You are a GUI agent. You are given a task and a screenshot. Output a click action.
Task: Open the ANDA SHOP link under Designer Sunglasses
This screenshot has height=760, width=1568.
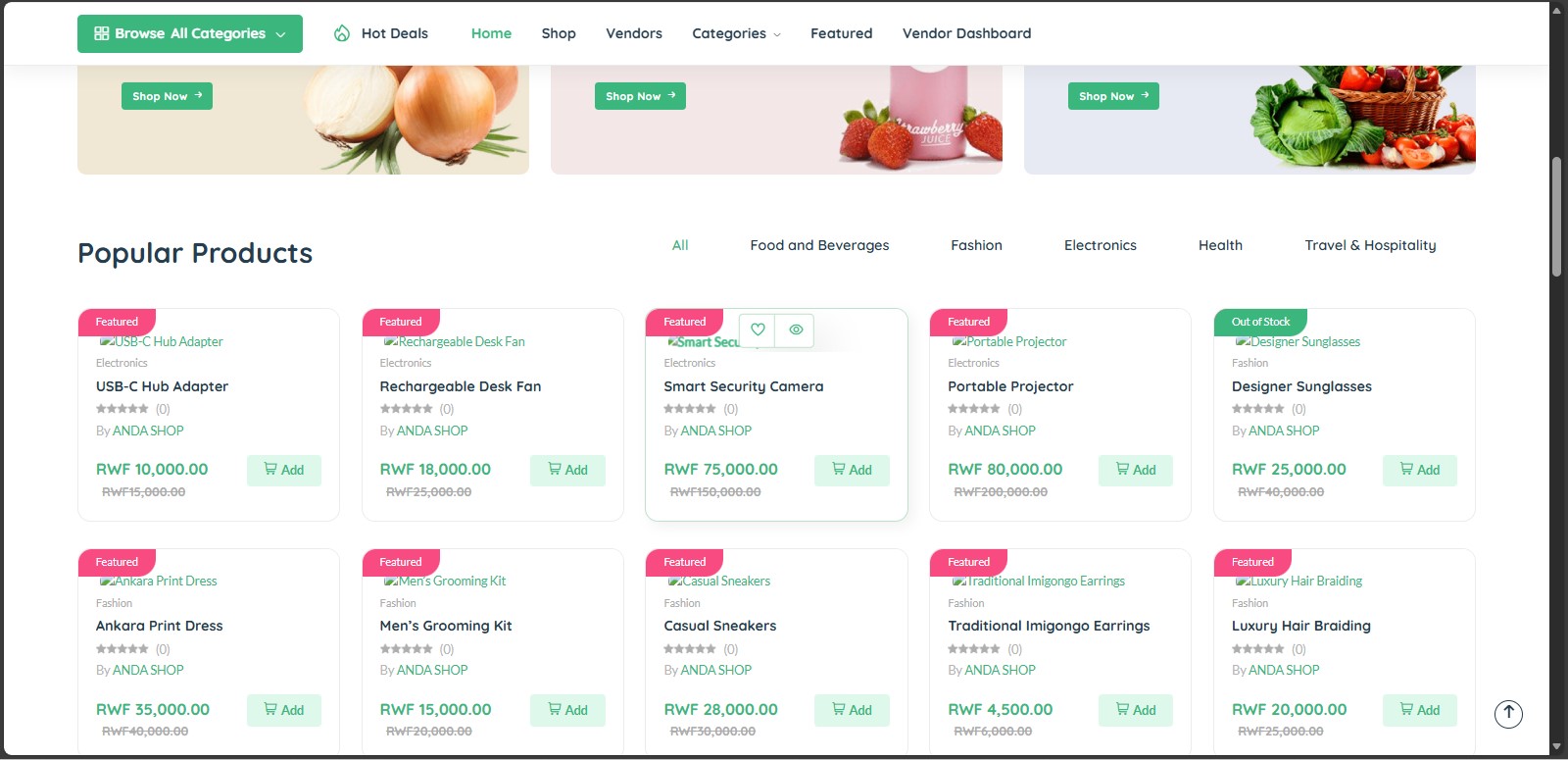click(x=1284, y=431)
